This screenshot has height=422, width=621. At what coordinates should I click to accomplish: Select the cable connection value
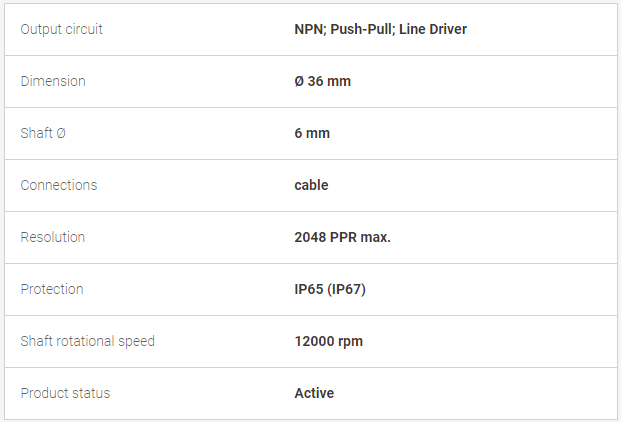(311, 185)
